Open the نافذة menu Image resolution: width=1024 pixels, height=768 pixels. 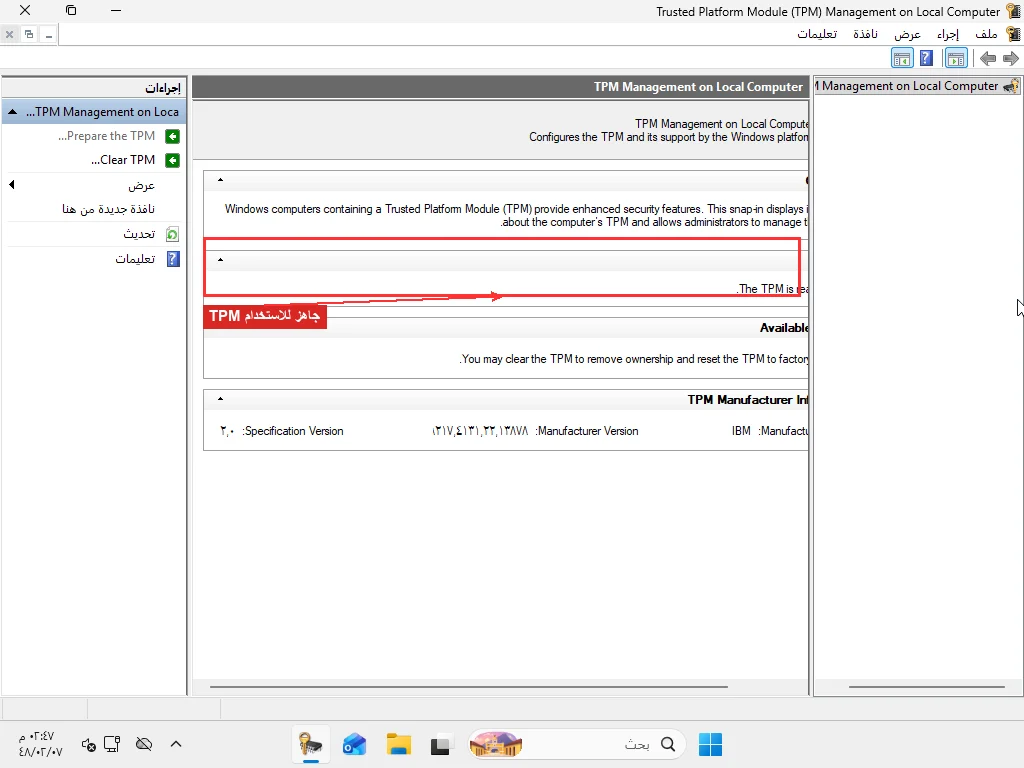pyautogui.click(x=865, y=34)
